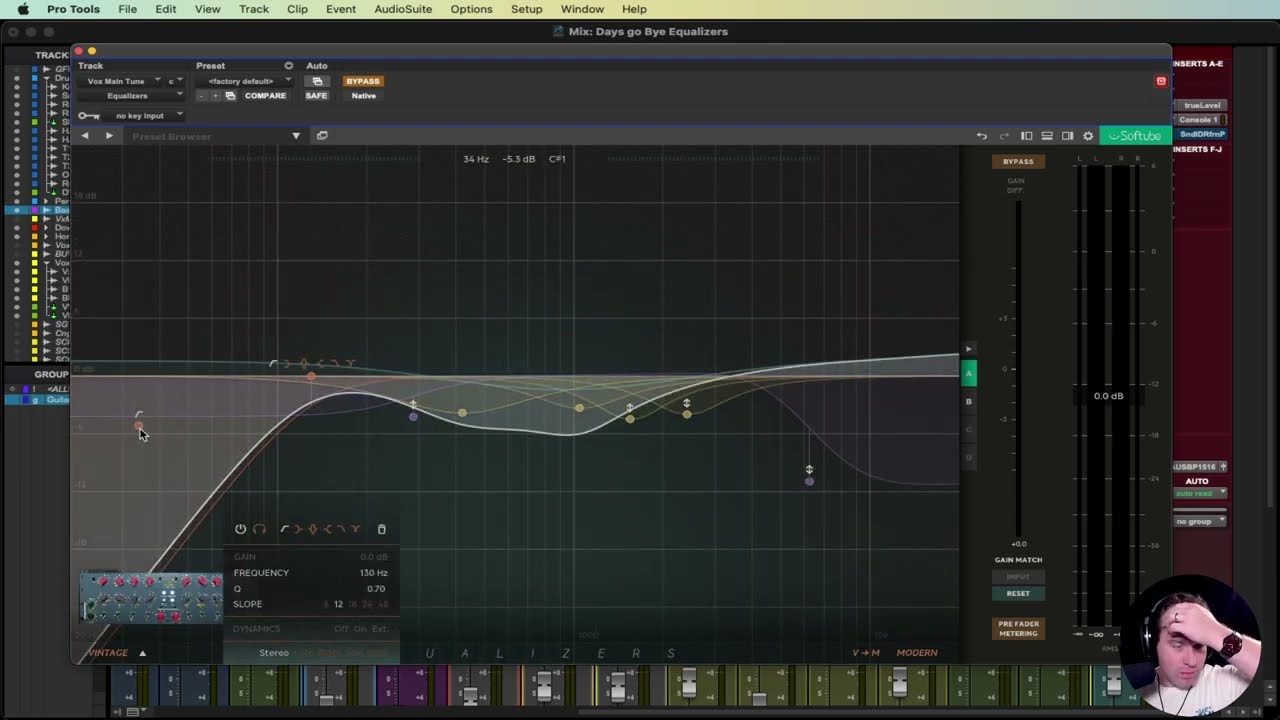The image size is (1280, 720).
Task: Toggle PRE FADER METERING
Action: point(1018,628)
